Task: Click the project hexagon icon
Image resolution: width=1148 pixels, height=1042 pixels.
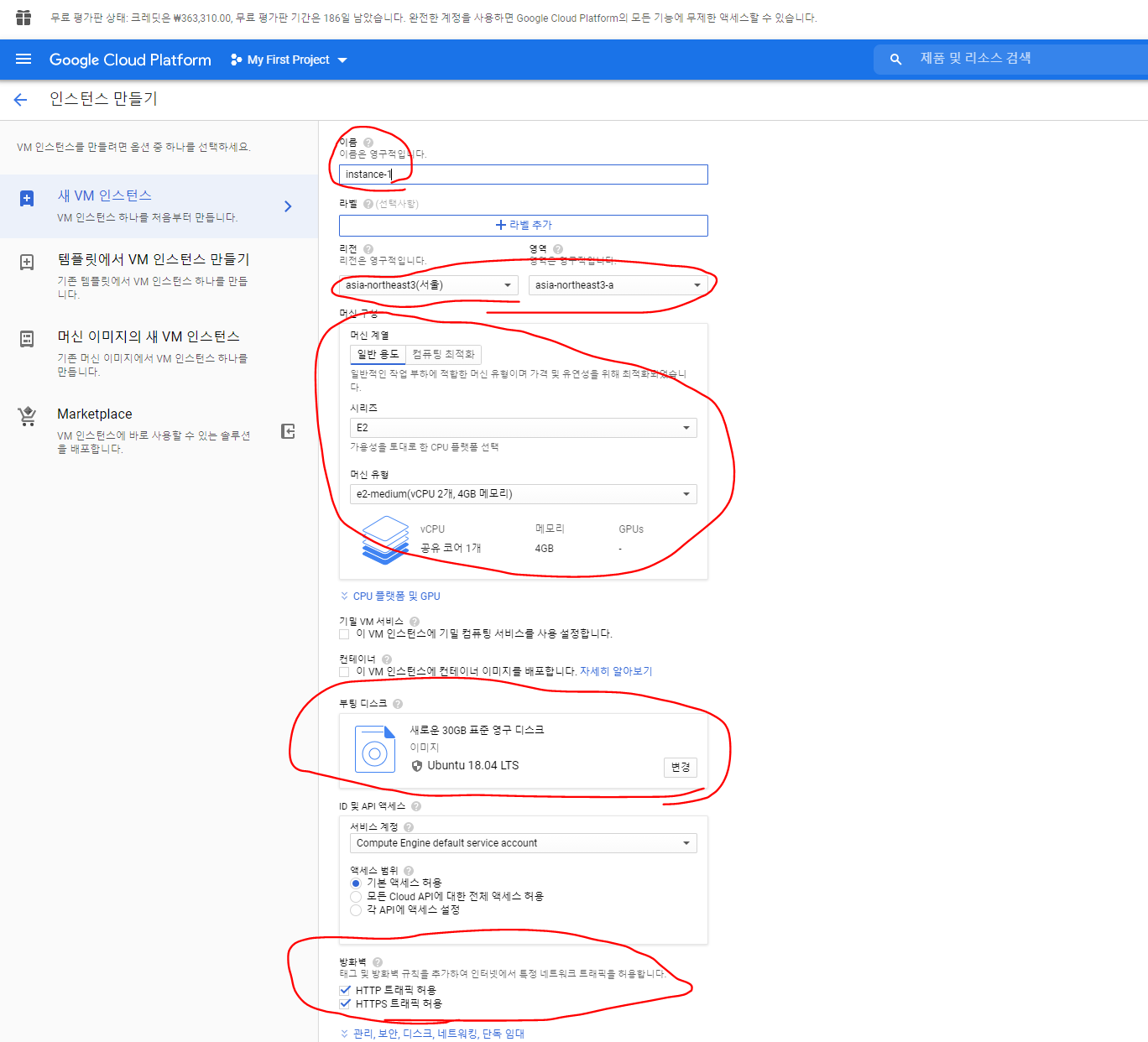Action: tap(236, 60)
